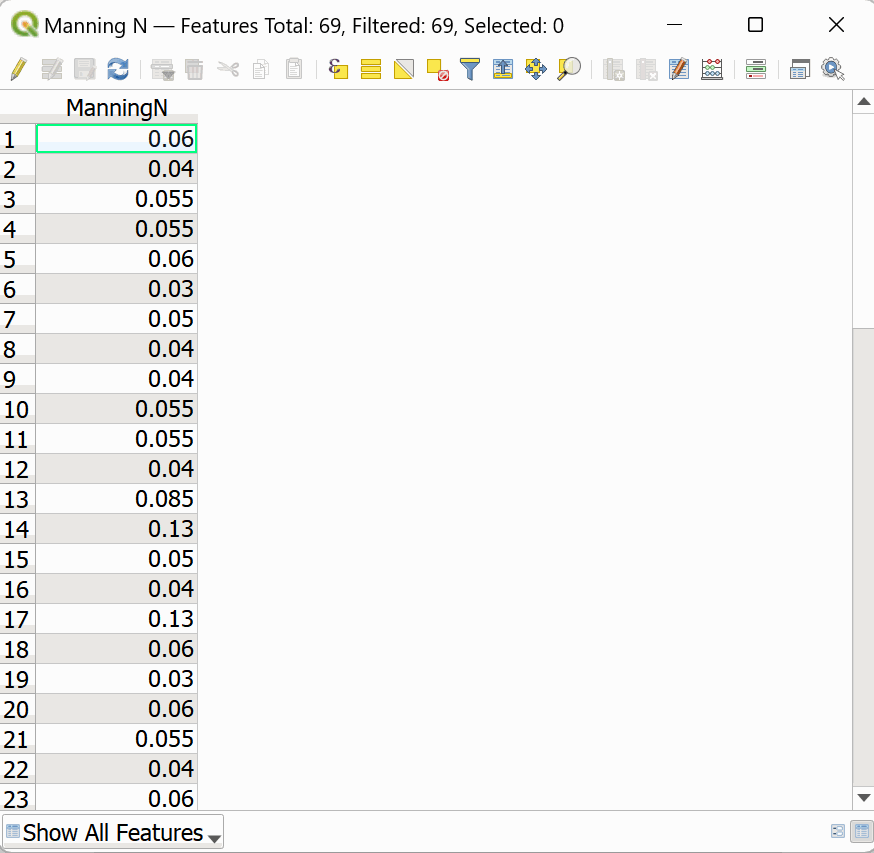Open the Show All Features filter dropdown
The height and width of the screenshot is (853, 874).
(x=112, y=832)
